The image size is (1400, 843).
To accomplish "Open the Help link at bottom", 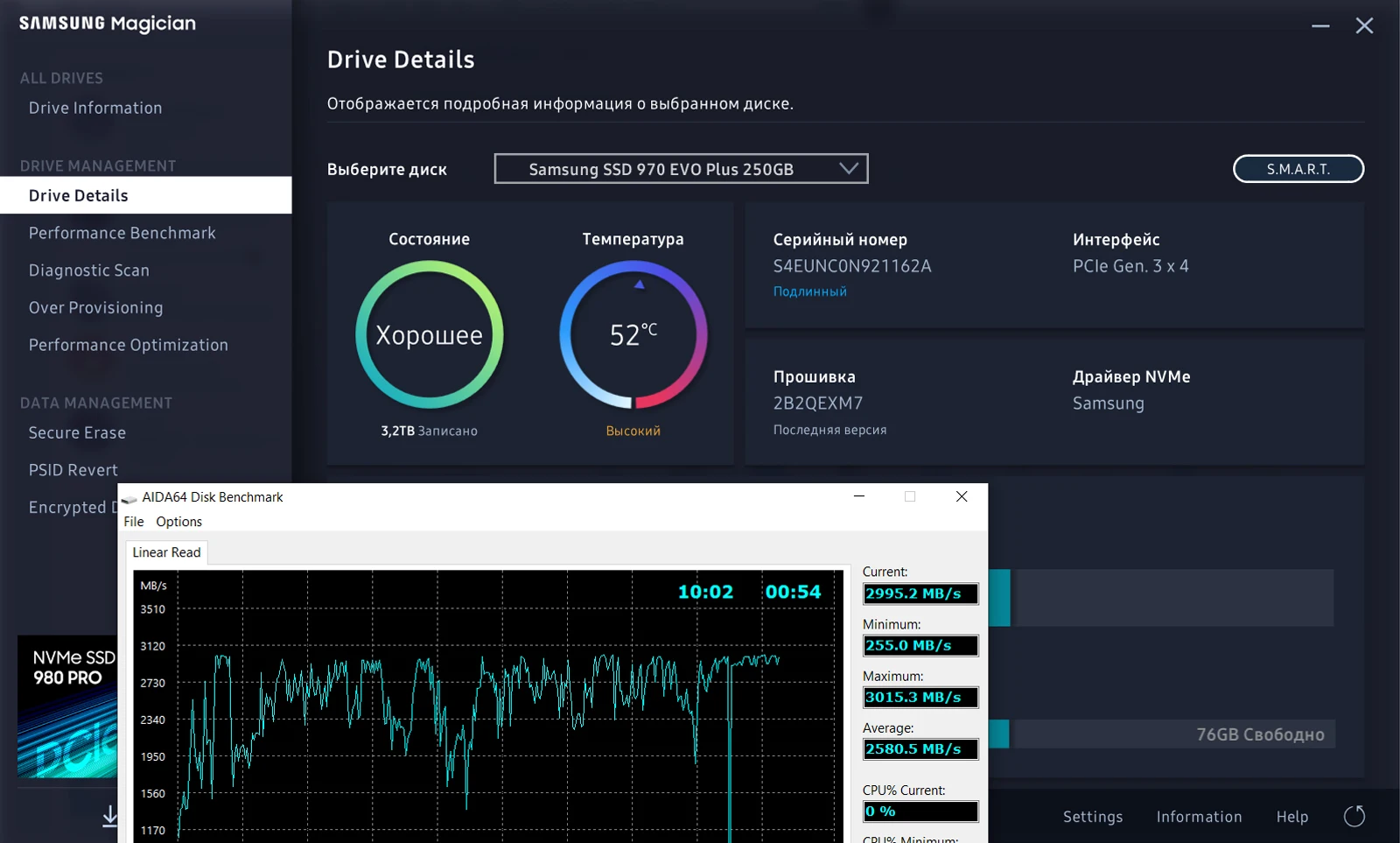I will coord(1291,817).
